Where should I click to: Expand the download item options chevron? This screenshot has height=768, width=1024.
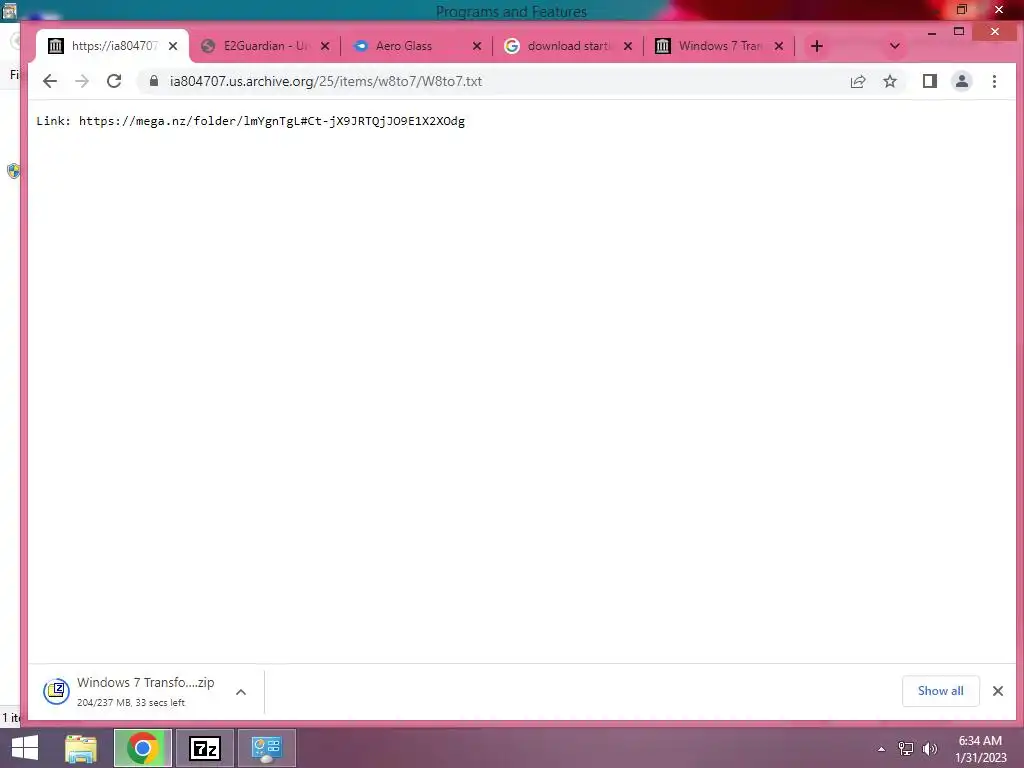click(x=241, y=692)
